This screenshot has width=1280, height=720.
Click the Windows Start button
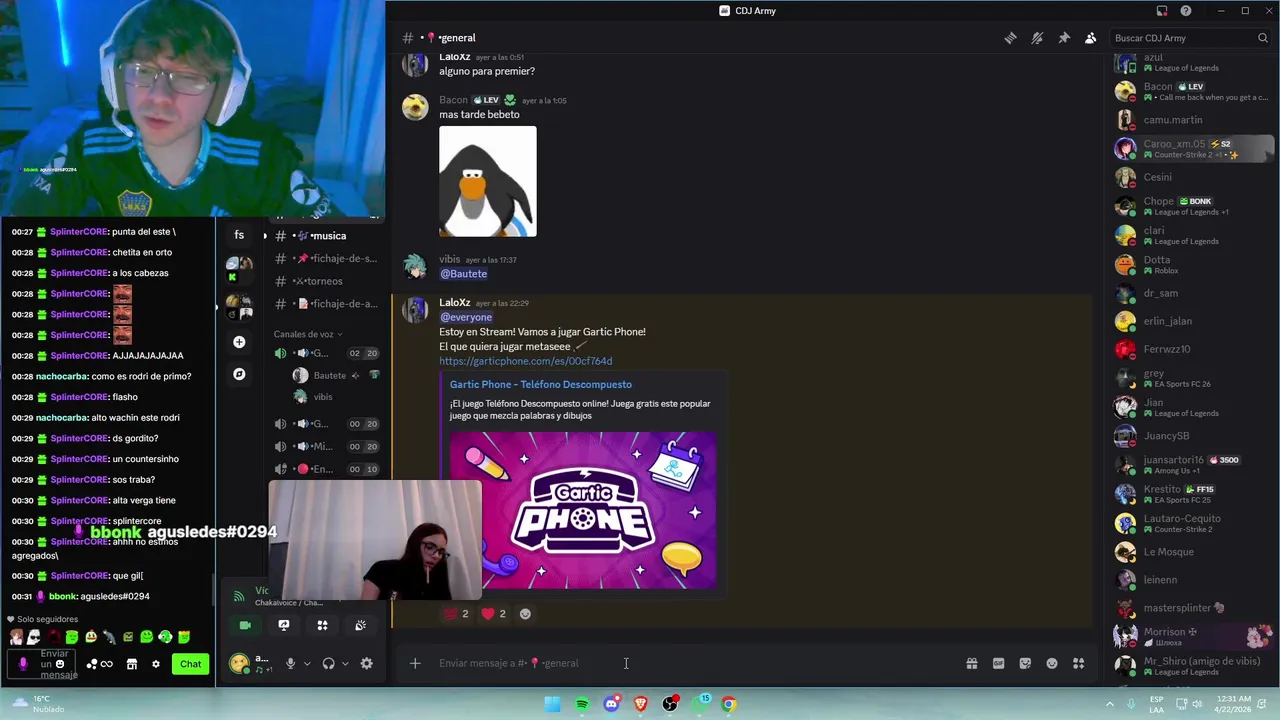tap(552, 704)
